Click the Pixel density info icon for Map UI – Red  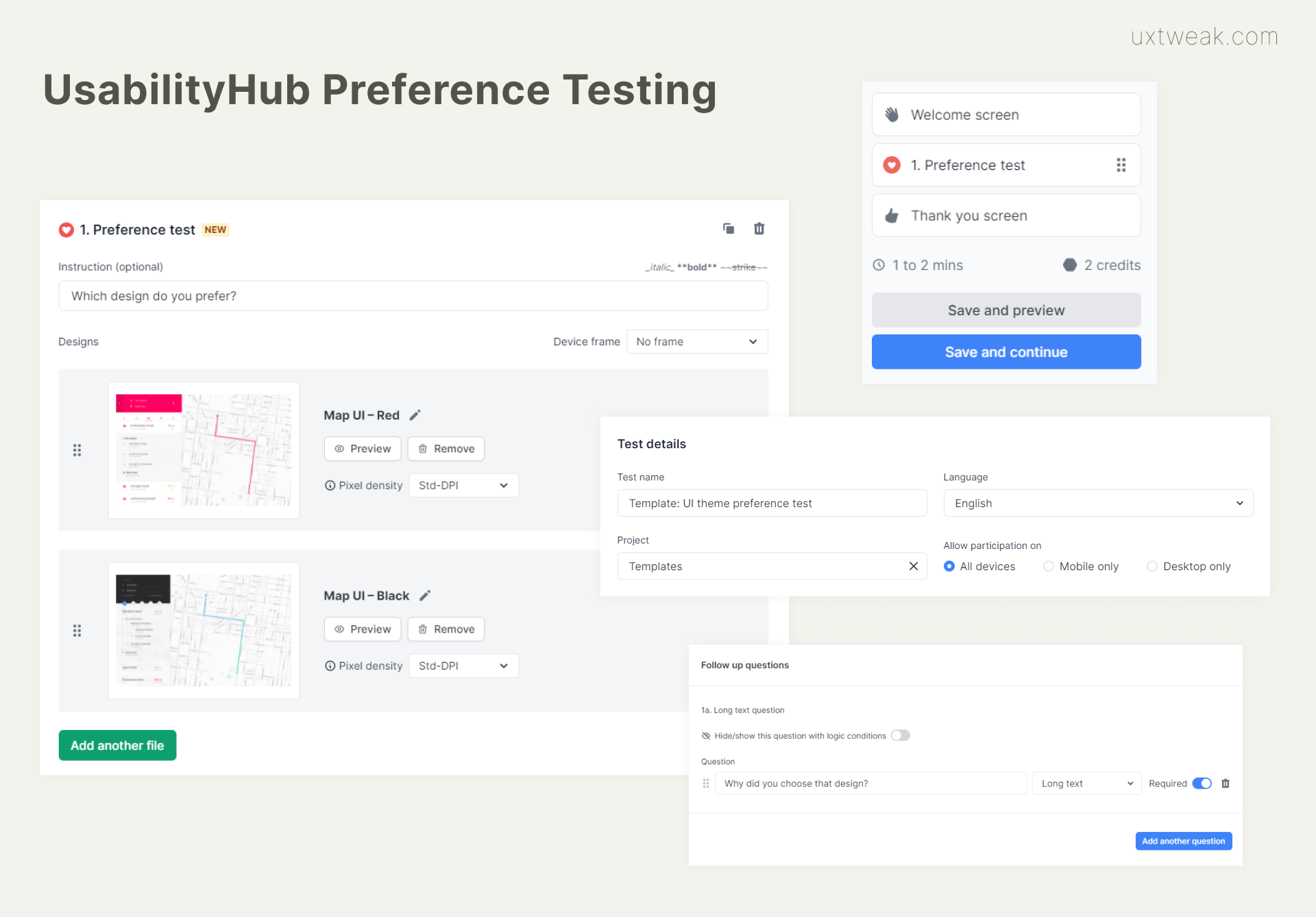tap(330, 485)
